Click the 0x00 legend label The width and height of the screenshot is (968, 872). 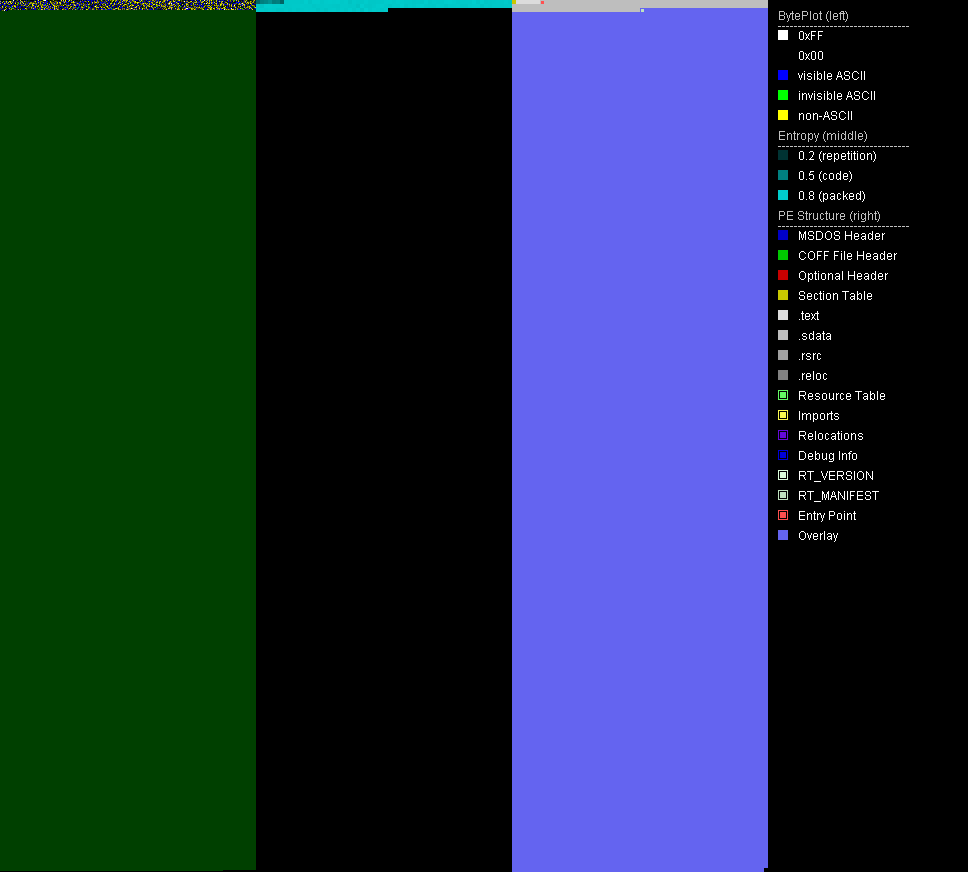coord(811,56)
